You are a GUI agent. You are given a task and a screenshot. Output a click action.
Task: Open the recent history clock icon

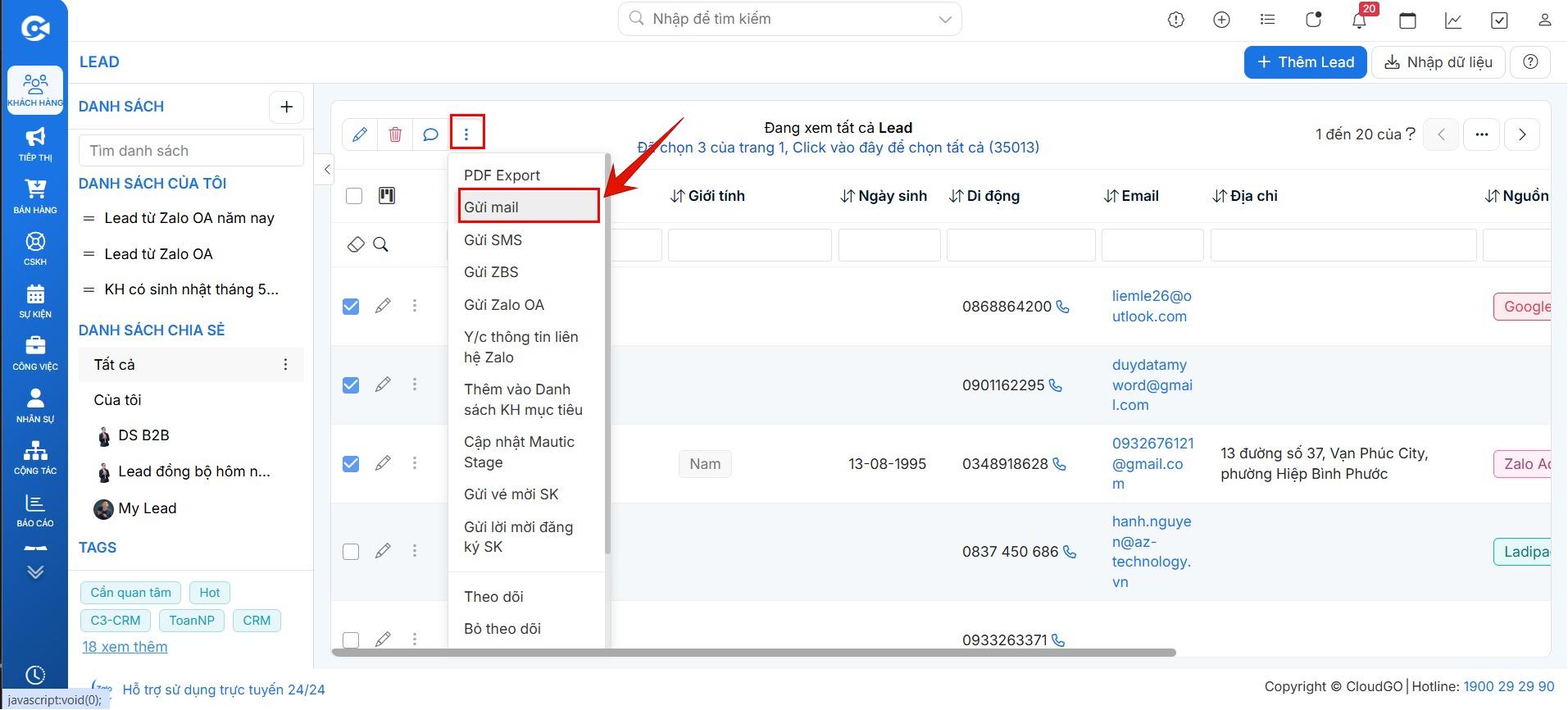click(x=35, y=675)
